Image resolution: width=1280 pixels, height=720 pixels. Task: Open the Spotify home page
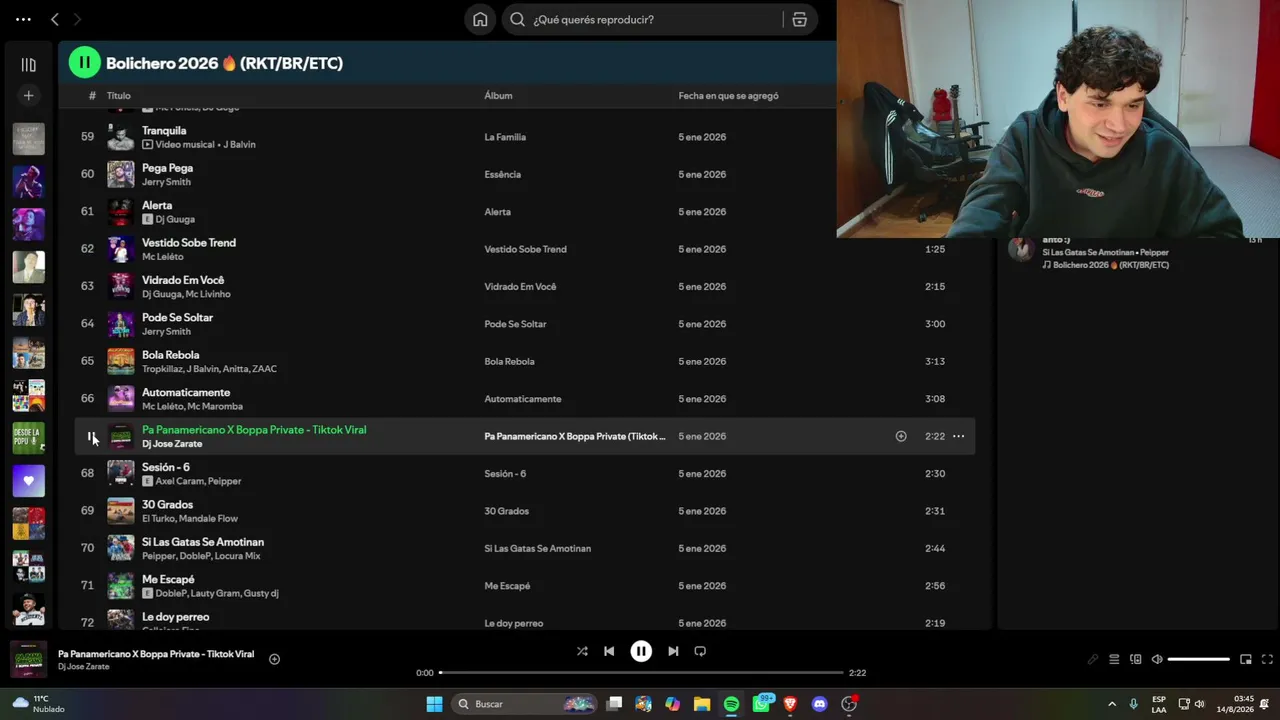[x=480, y=19]
